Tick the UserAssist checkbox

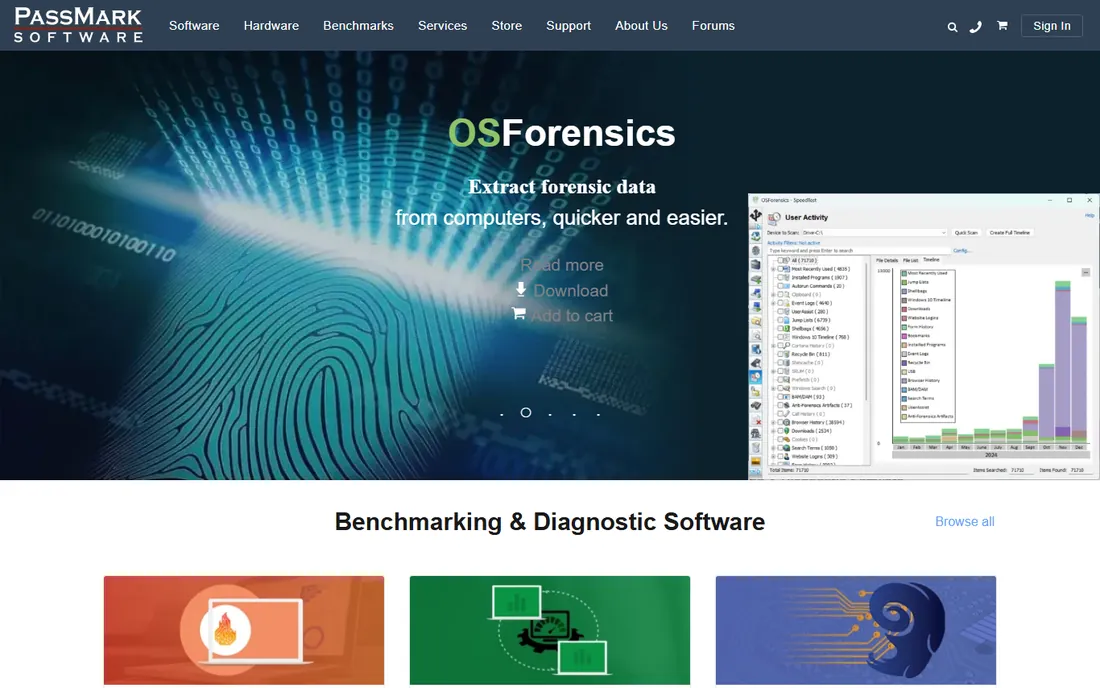pos(780,311)
